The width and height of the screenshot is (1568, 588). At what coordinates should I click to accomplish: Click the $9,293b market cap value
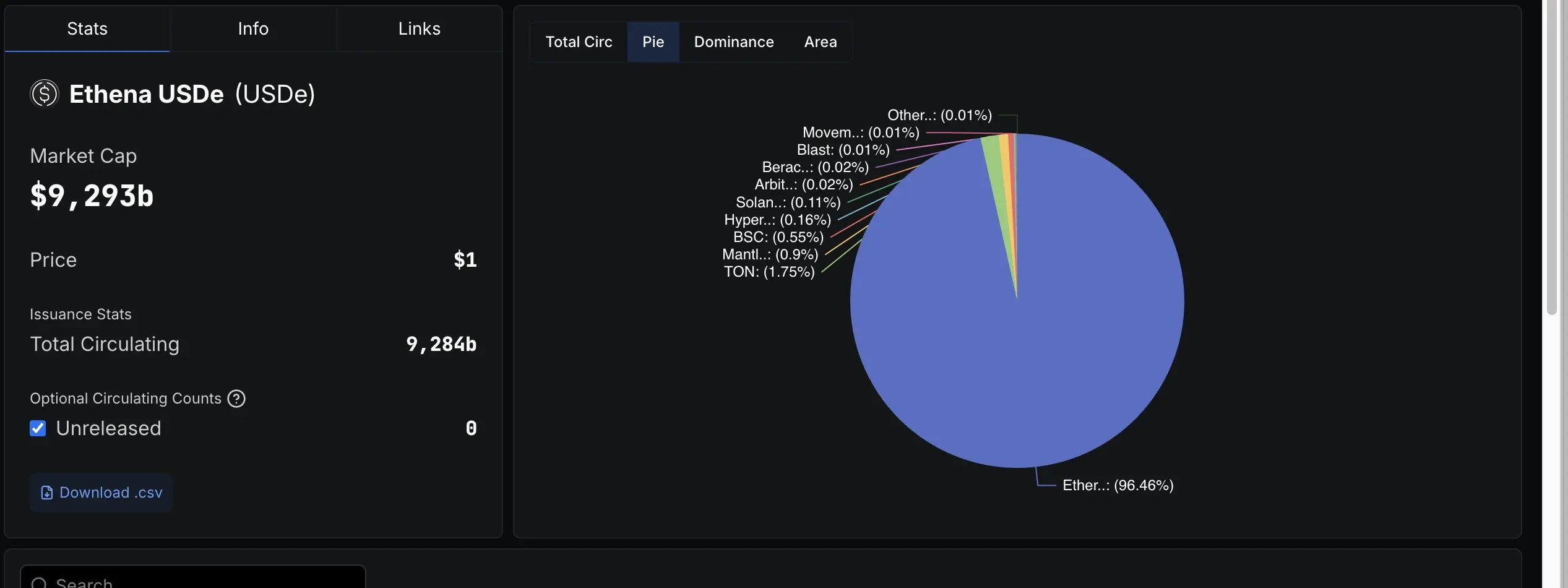pos(92,196)
